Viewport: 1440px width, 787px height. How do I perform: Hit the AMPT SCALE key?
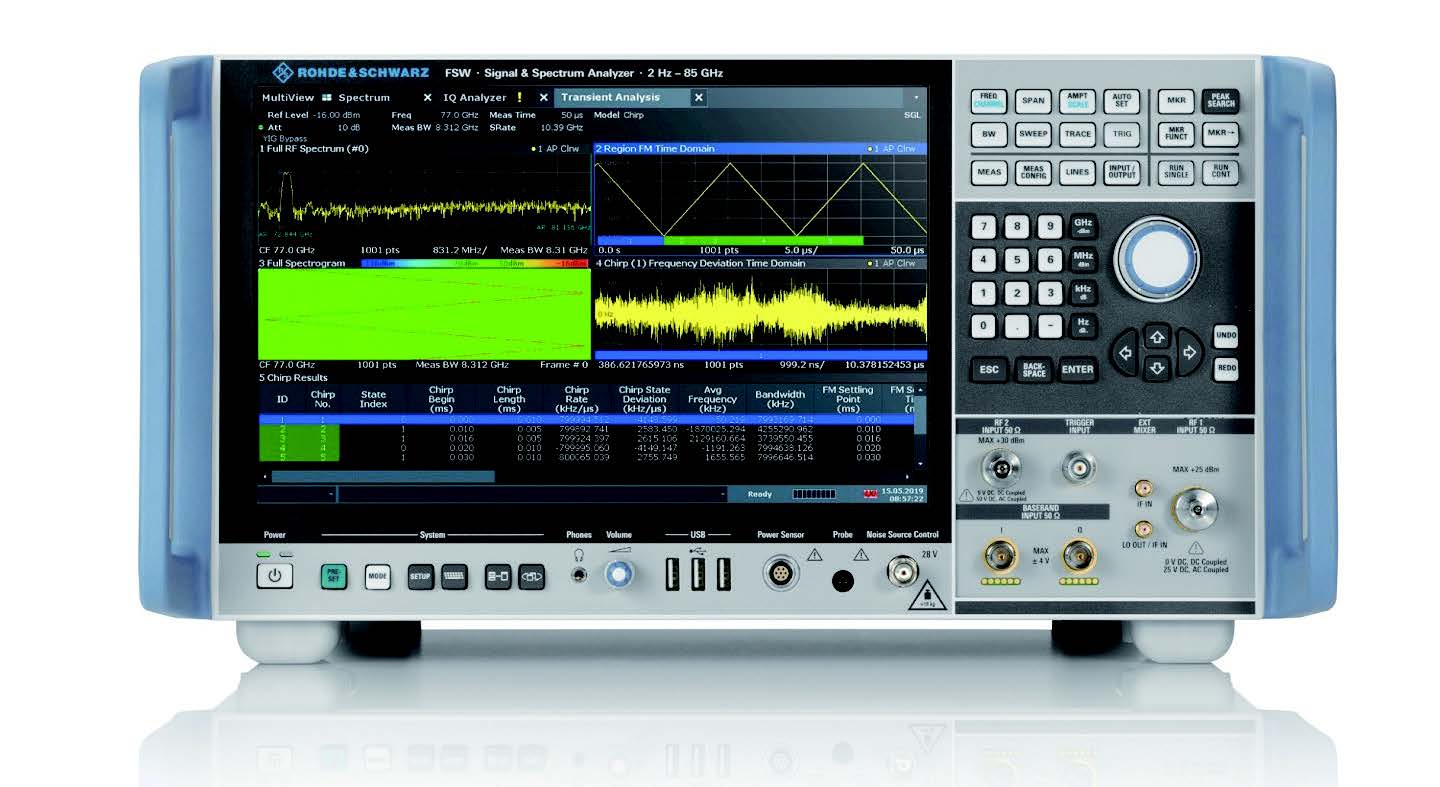coord(1077,101)
